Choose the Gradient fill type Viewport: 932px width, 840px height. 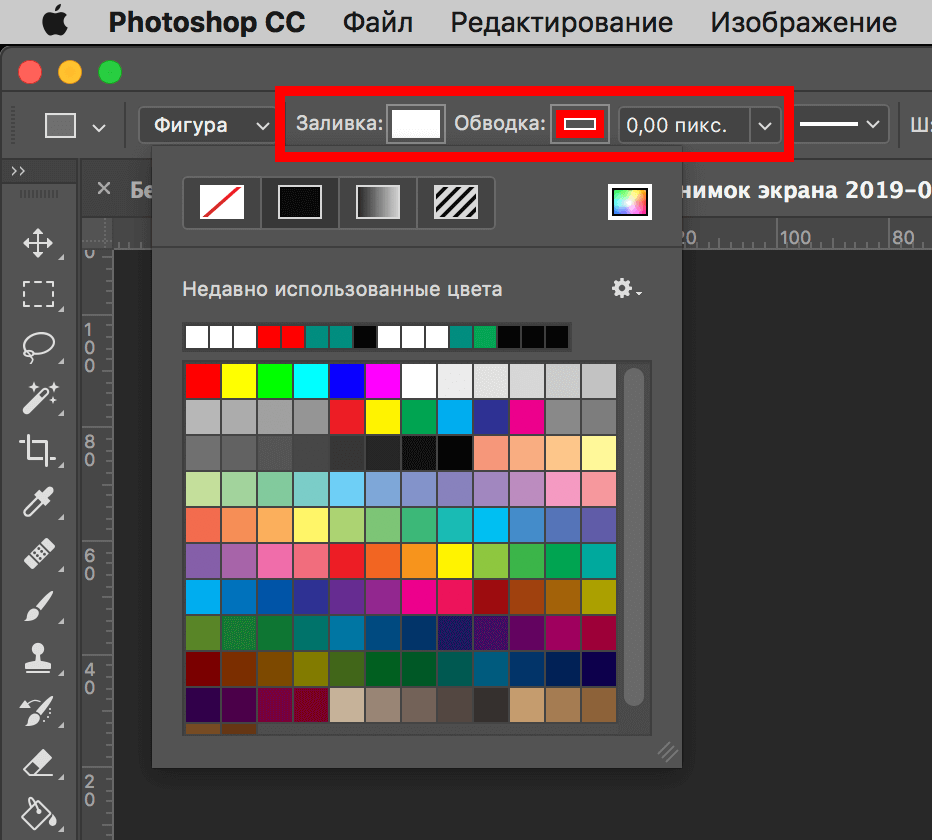[378, 203]
